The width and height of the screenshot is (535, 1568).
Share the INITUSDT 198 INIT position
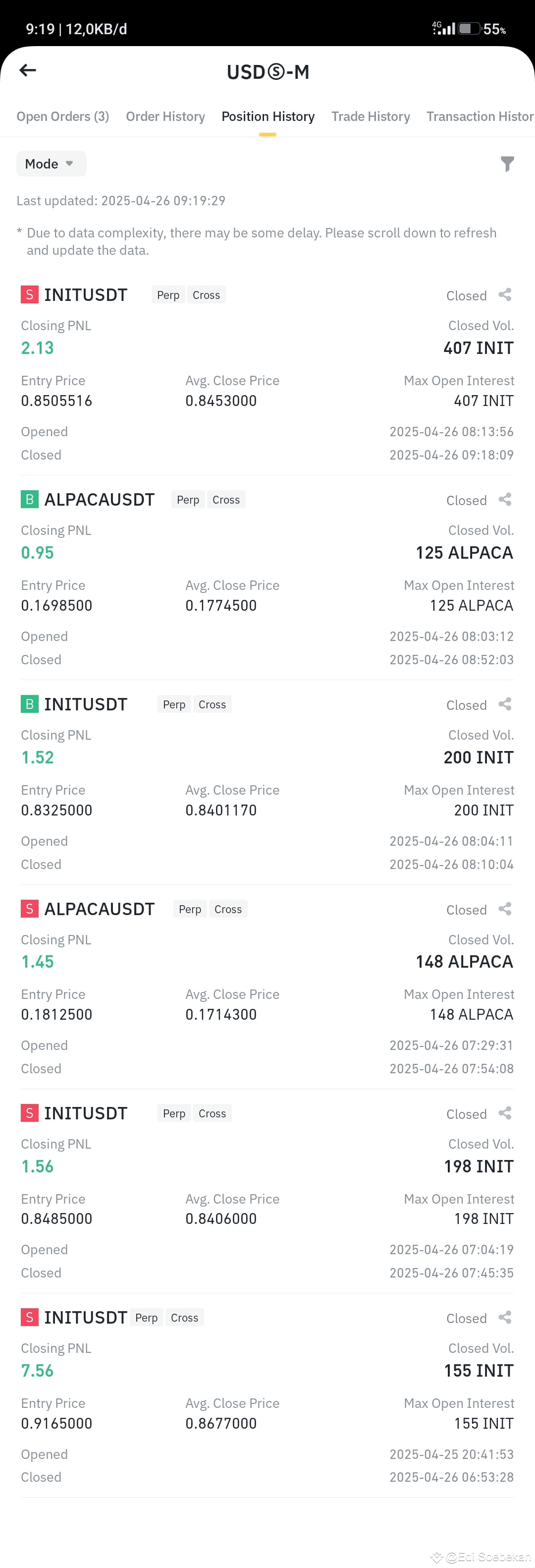pyautogui.click(x=505, y=1113)
